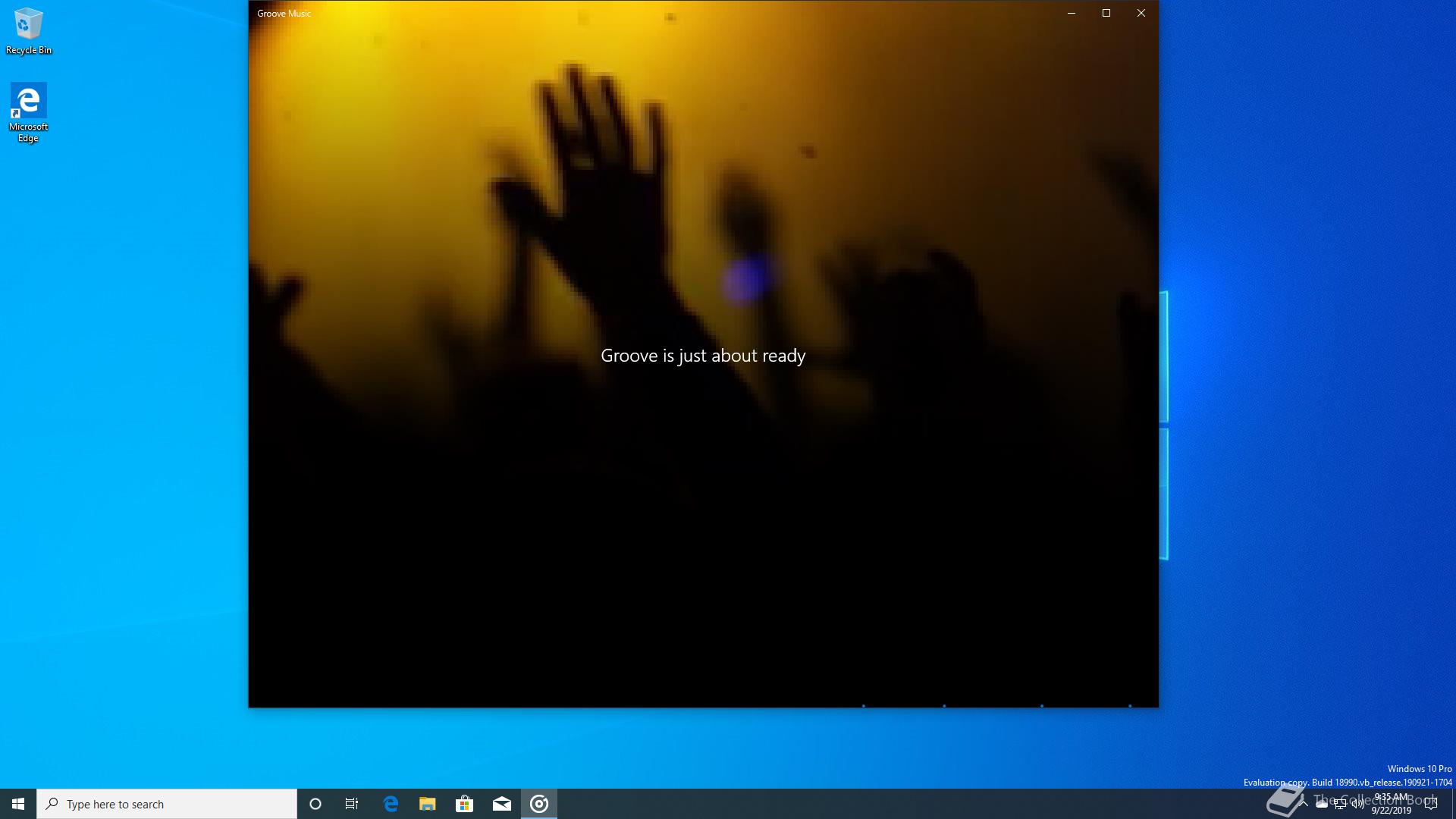1456x819 pixels.
Task: Launch Microsoft Edge from the taskbar
Action: [x=391, y=804]
